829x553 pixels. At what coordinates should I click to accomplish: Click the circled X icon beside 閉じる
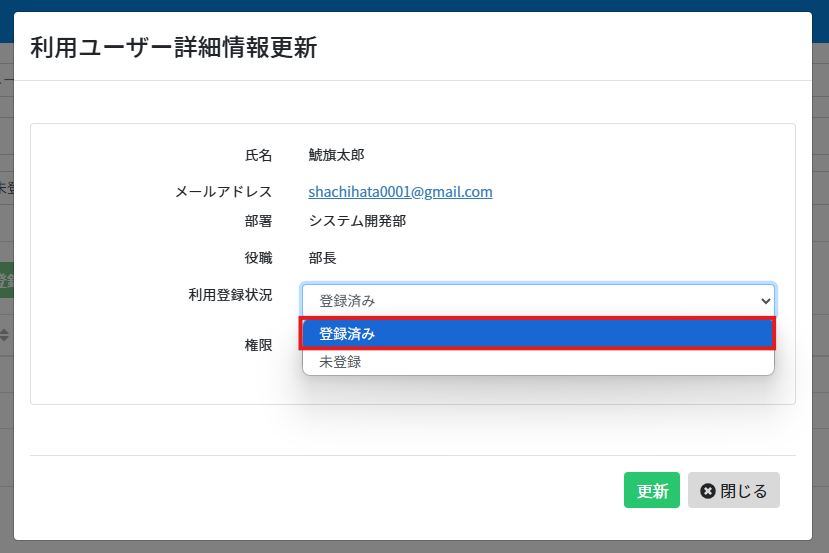[x=707, y=491]
